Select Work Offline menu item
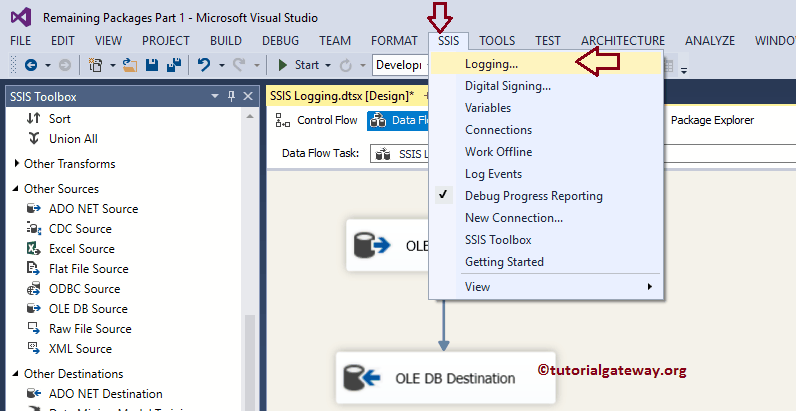This screenshot has height=411, width=796. tap(546, 152)
